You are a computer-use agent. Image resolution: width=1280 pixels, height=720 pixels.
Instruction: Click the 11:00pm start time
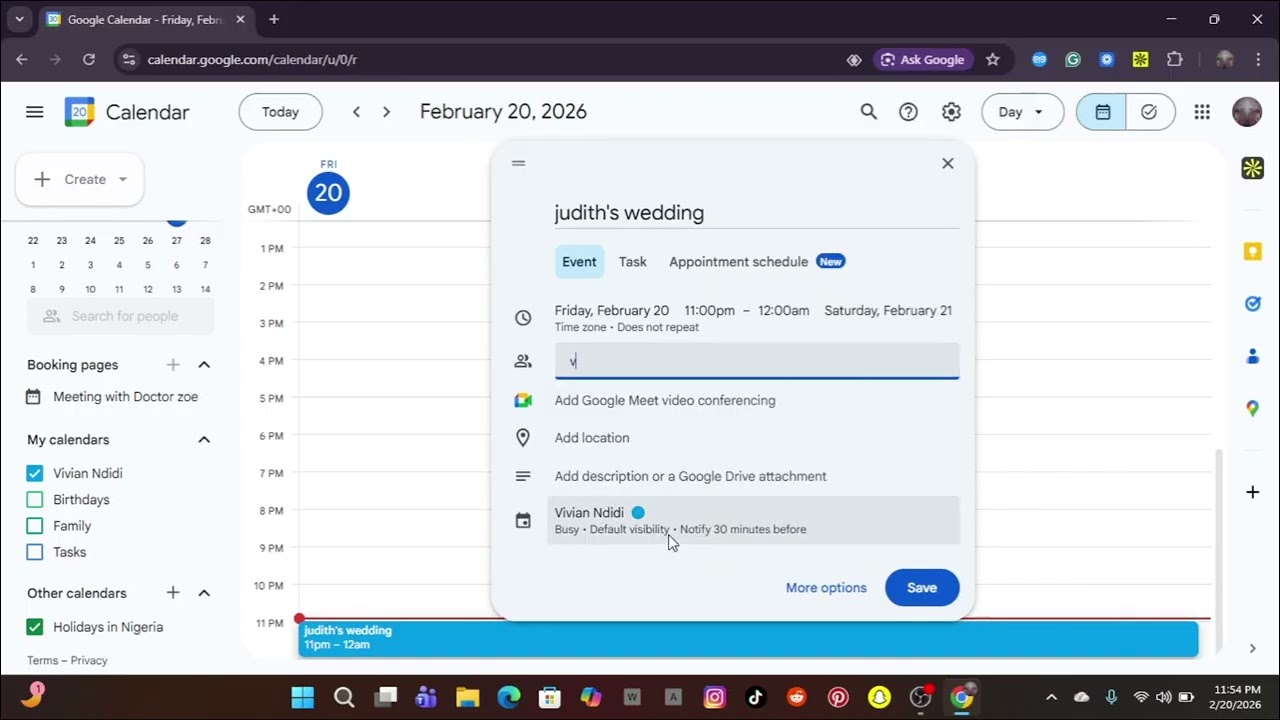tap(709, 311)
